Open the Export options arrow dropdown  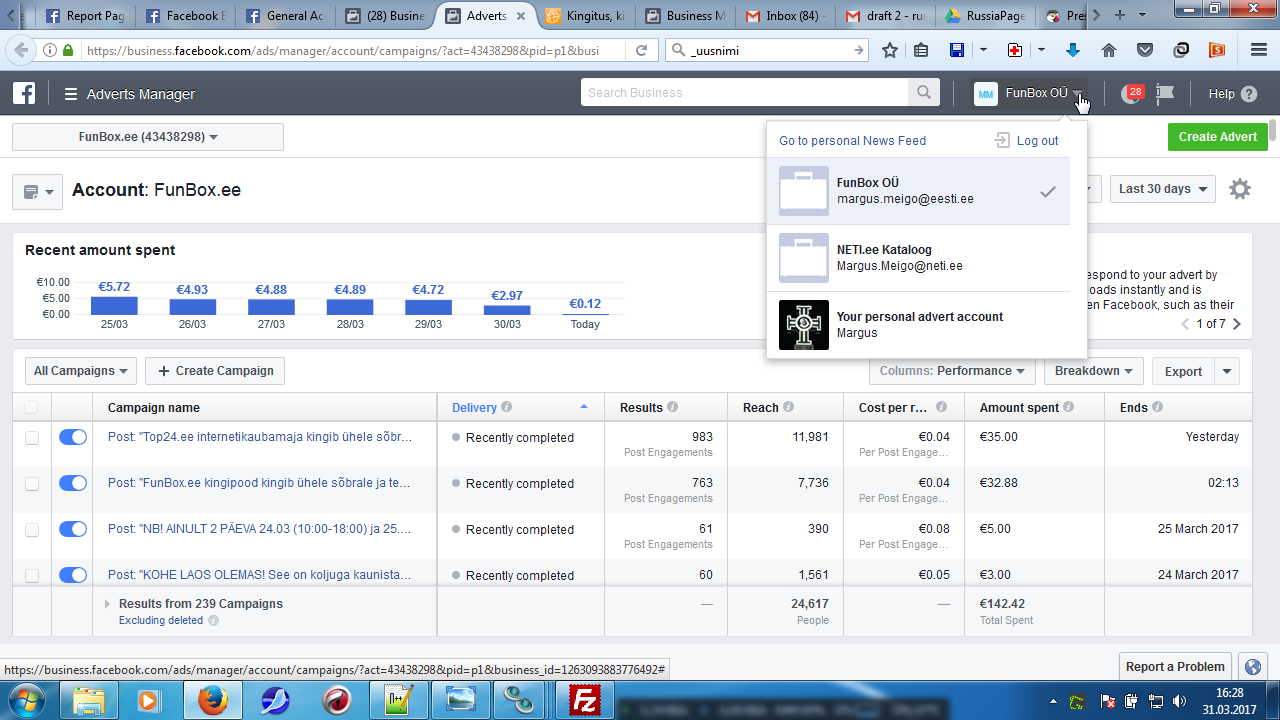(x=1227, y=371)
